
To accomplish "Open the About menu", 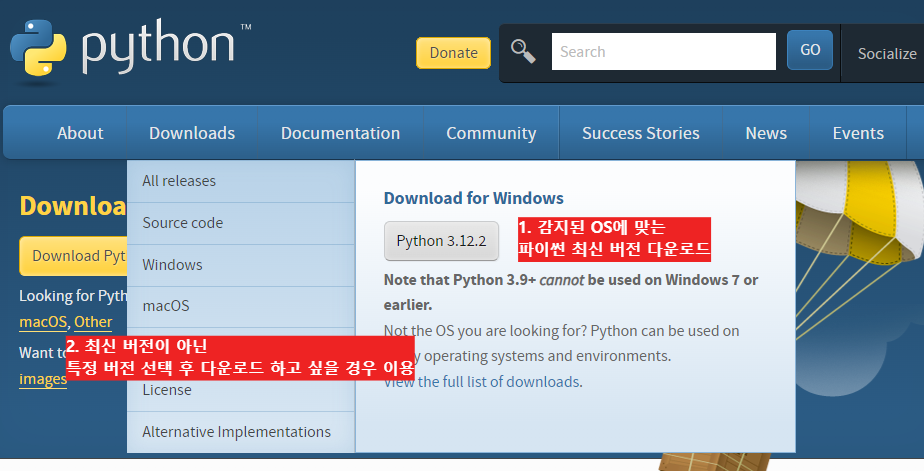I will click(80, 133).
